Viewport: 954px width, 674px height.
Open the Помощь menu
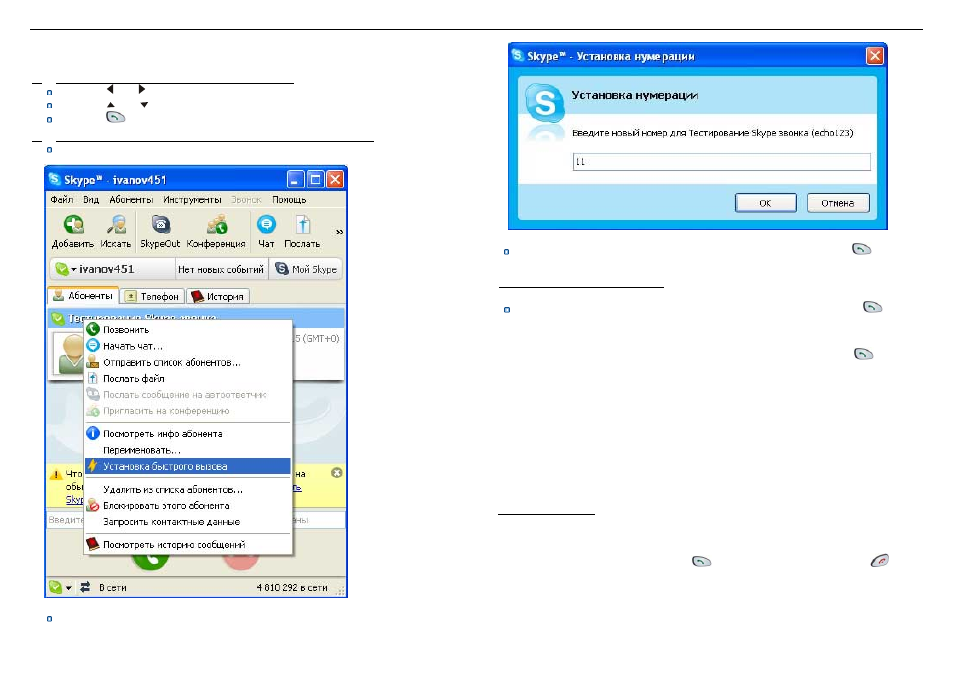click(x=289, y=200)
